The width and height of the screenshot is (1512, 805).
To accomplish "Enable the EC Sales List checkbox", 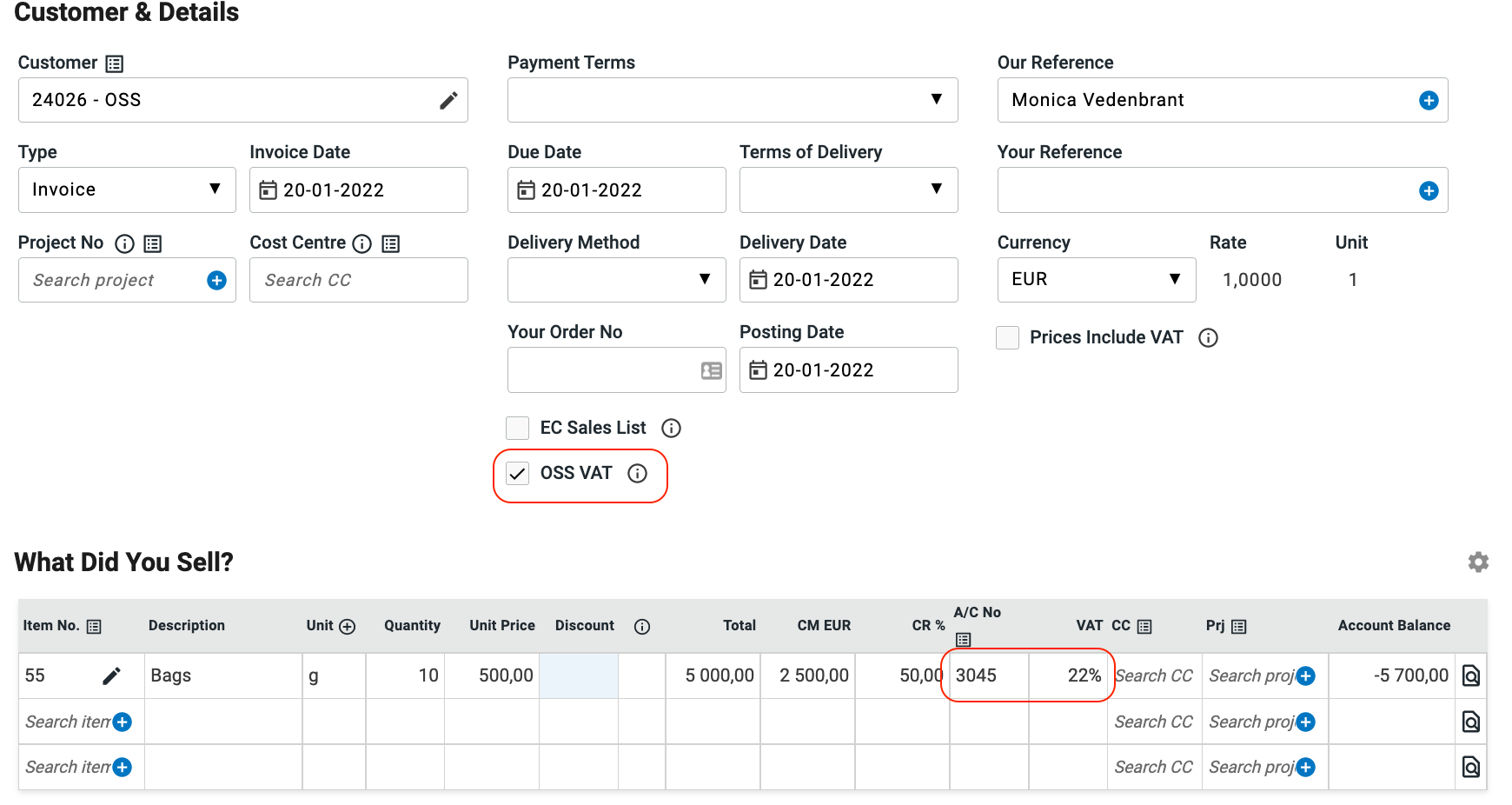I will (x=518, y=428).
